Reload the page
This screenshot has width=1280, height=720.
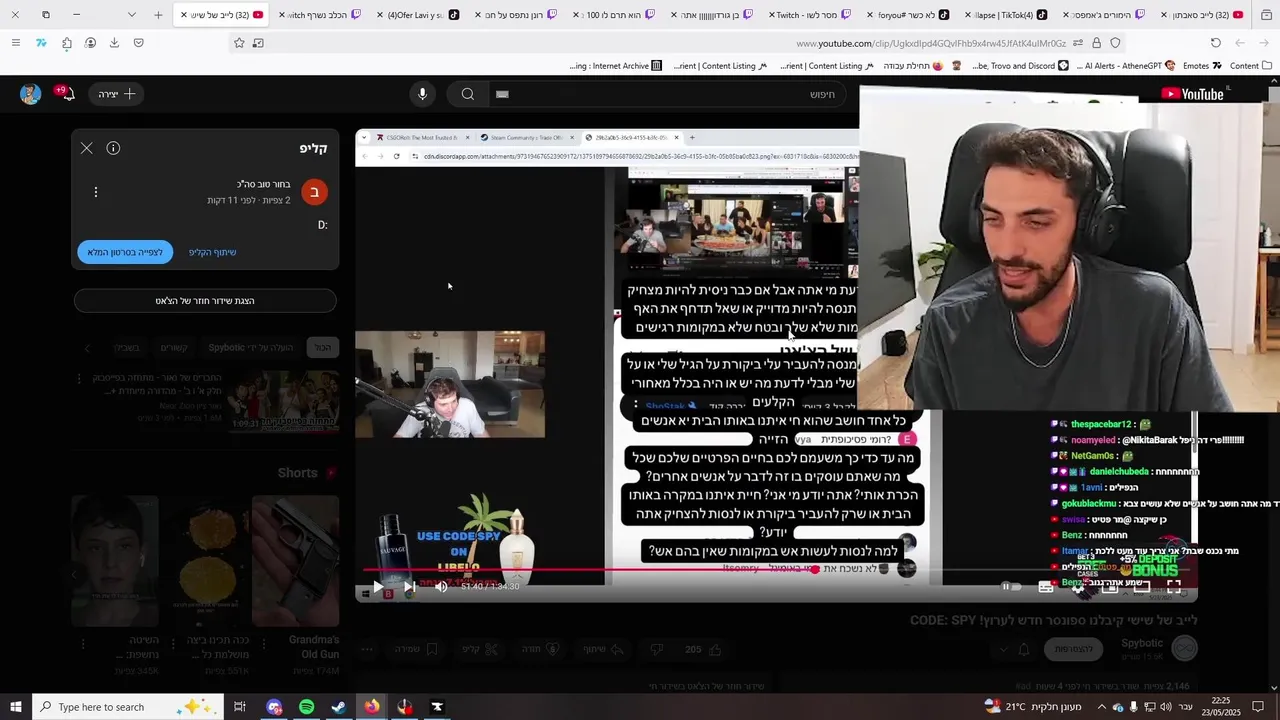click(1215, 43)
